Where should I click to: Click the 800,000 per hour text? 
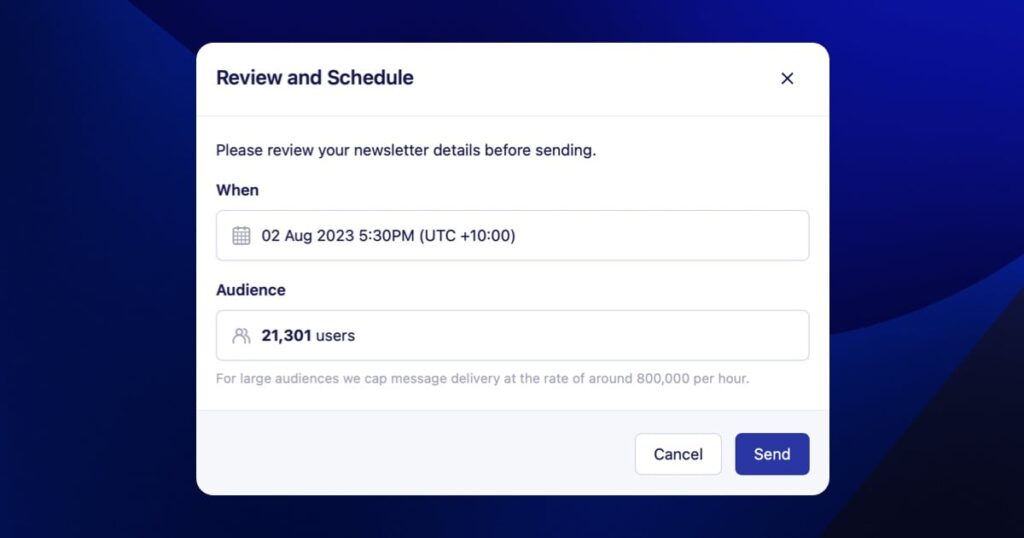tap(693, 379)
